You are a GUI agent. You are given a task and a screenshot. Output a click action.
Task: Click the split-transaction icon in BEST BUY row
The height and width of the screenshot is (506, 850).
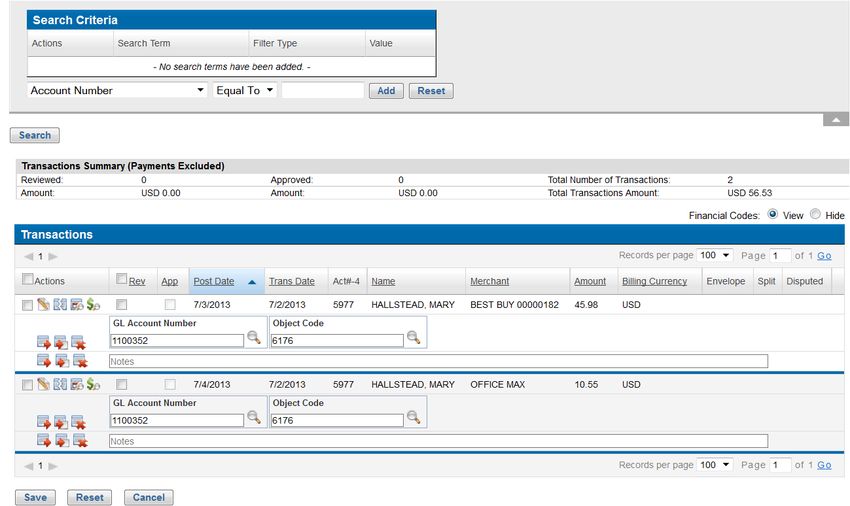click(60, 304)
